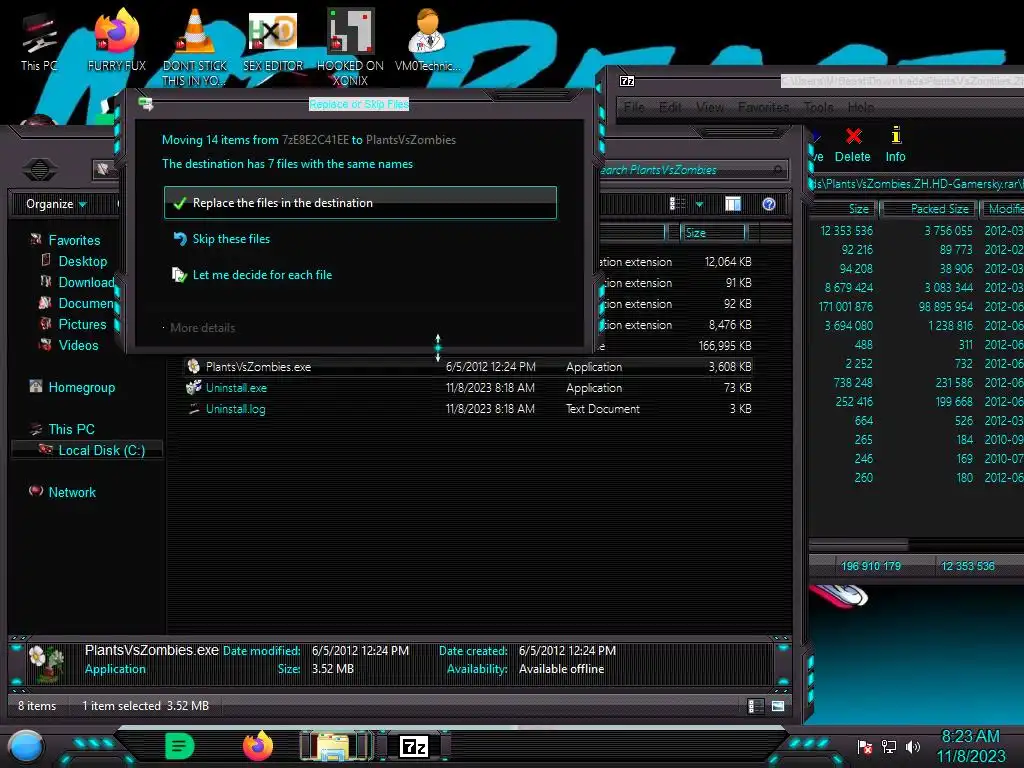Click the 7-Zip address path field
This screenshot has width=1024, height=768.
coord(916,184)
